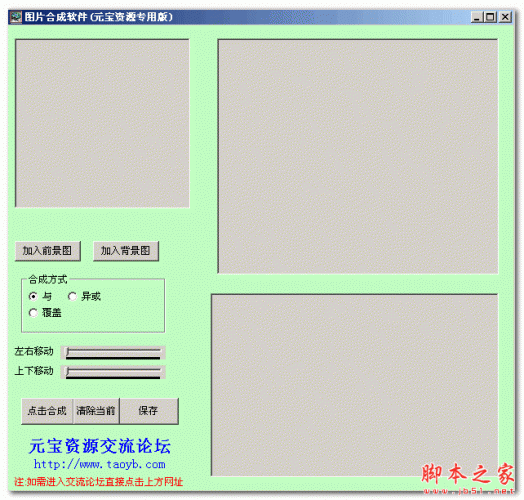The width and height of the screenshot is (524, 500).
Task: Click the bottom-right result preview panel
Action: click(354, 385)
